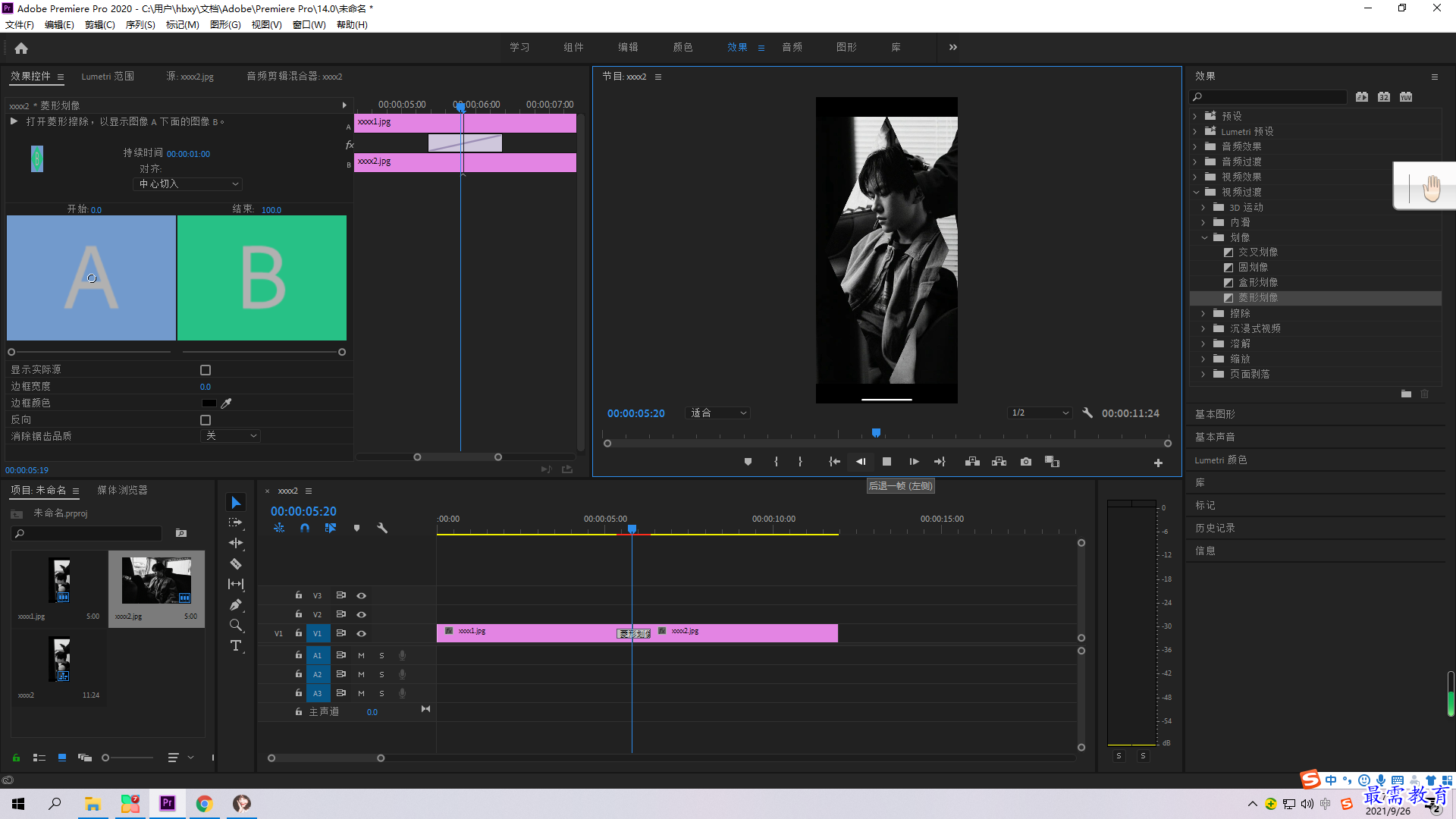
Task: Switch to 编辑 workspace tab
Action: point(628,48)
